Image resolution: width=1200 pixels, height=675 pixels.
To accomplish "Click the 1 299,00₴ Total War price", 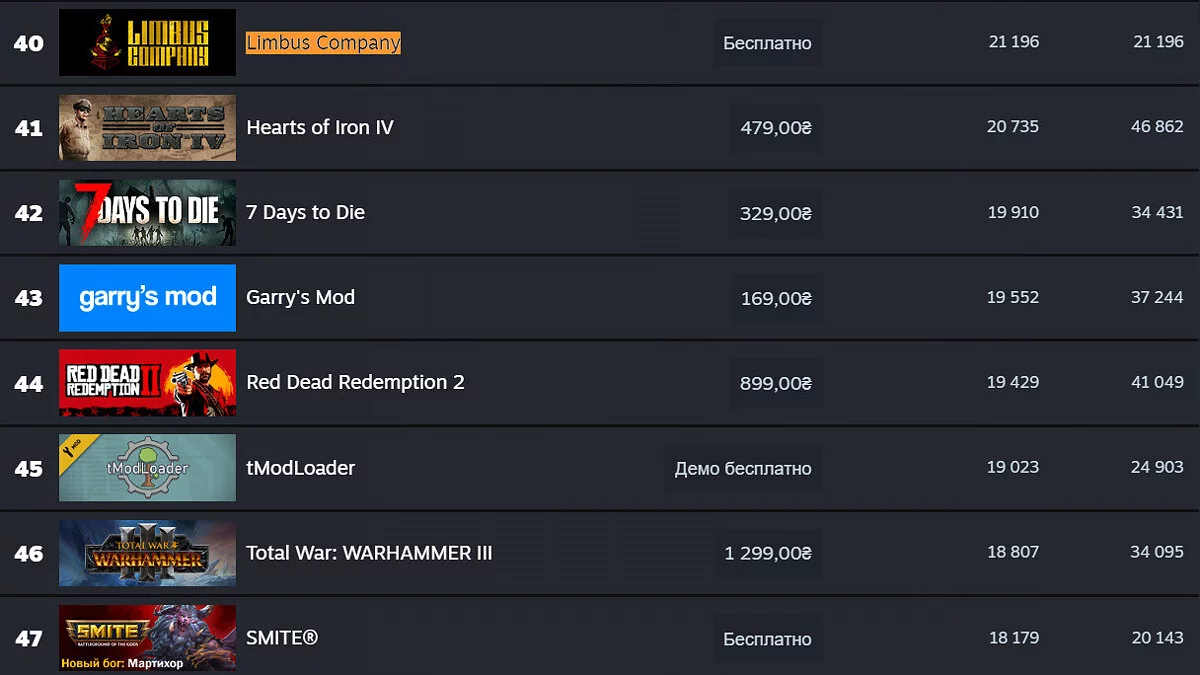I will click(x=768, y=553).
